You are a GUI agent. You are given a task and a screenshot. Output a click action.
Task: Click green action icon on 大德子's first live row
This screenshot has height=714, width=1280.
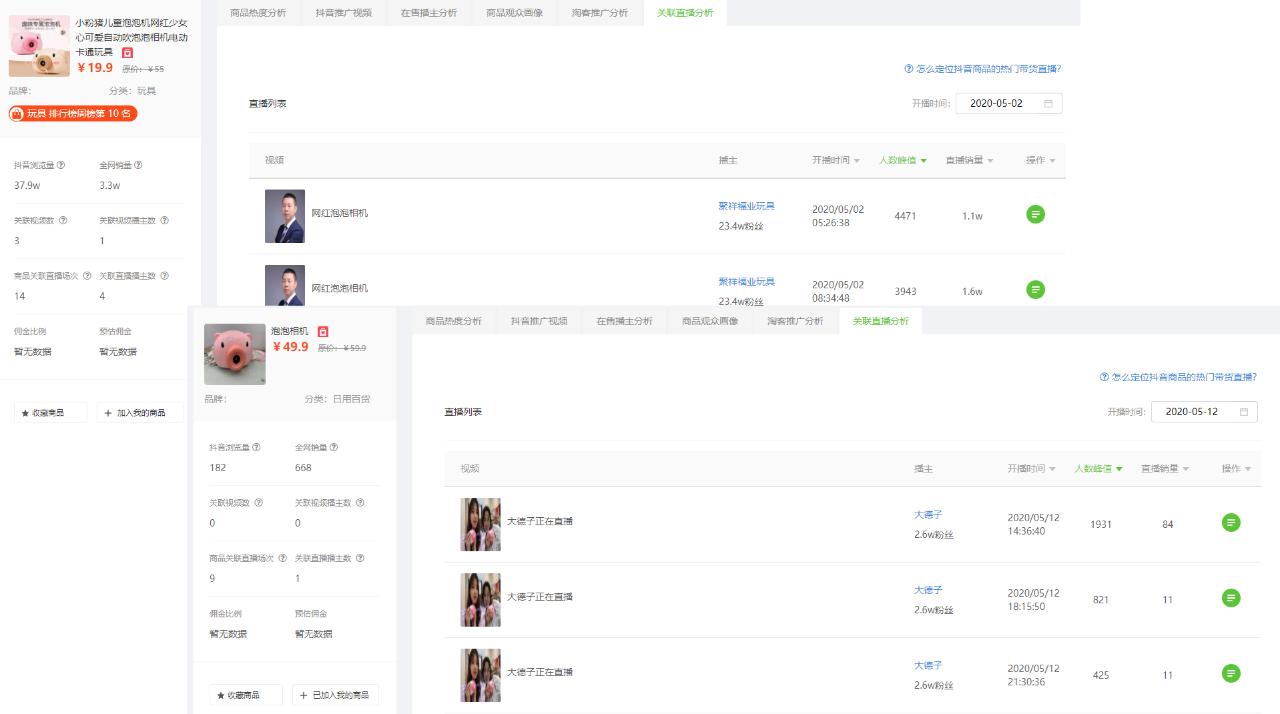[x=1231, y=524]
